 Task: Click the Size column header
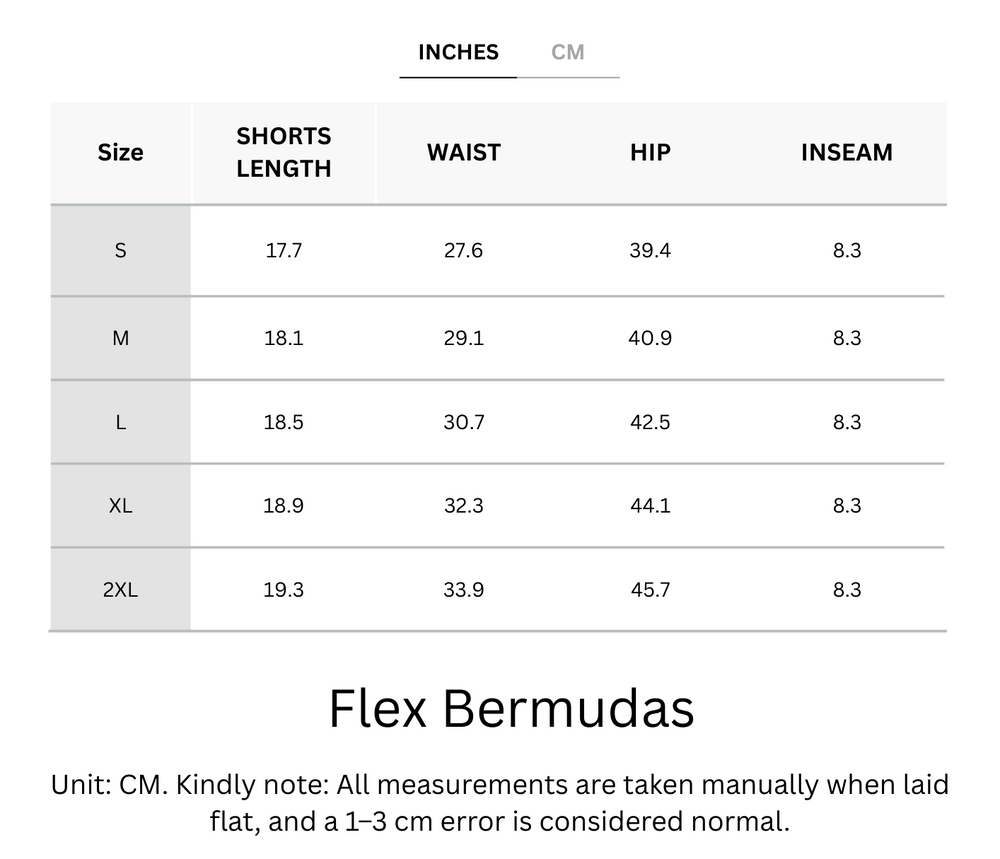pos(120,152)
